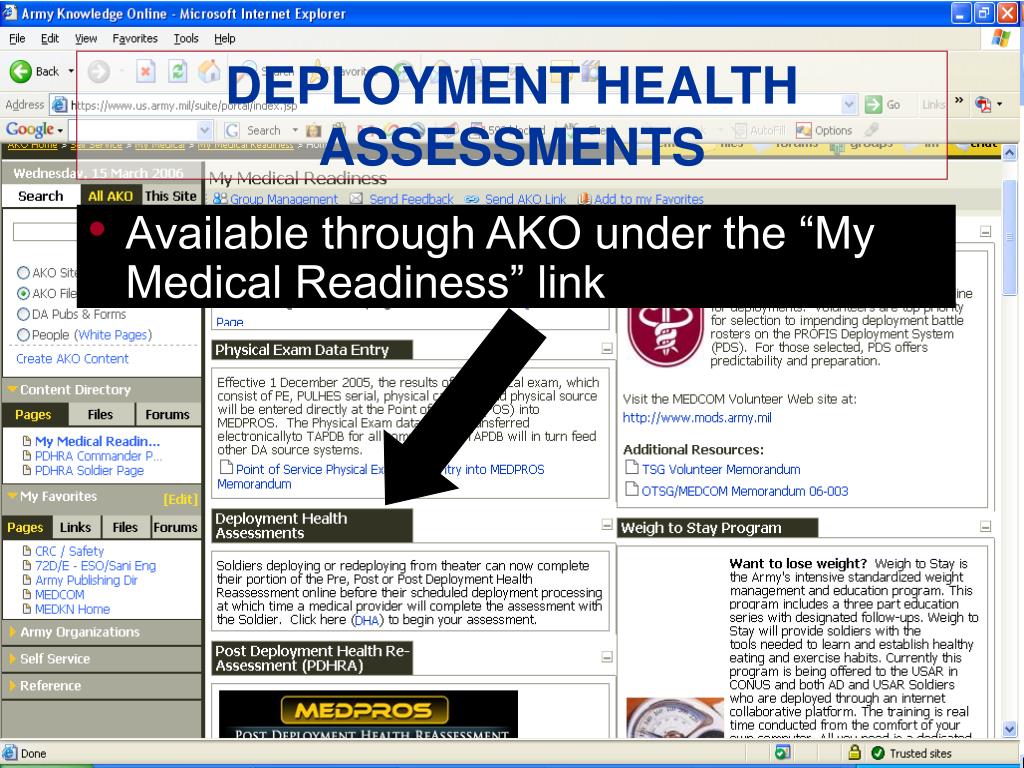Click the Stop loading icon

click(x=145, y=71)
